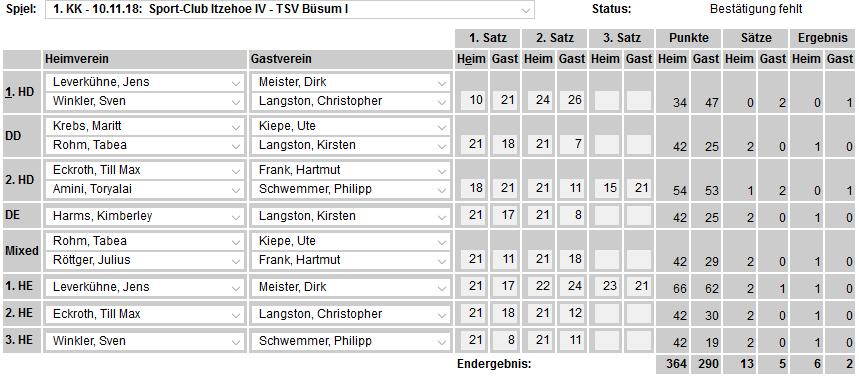Open the Eckroth, Till Max dropdown in 2. HE

(x=145, y=314)
